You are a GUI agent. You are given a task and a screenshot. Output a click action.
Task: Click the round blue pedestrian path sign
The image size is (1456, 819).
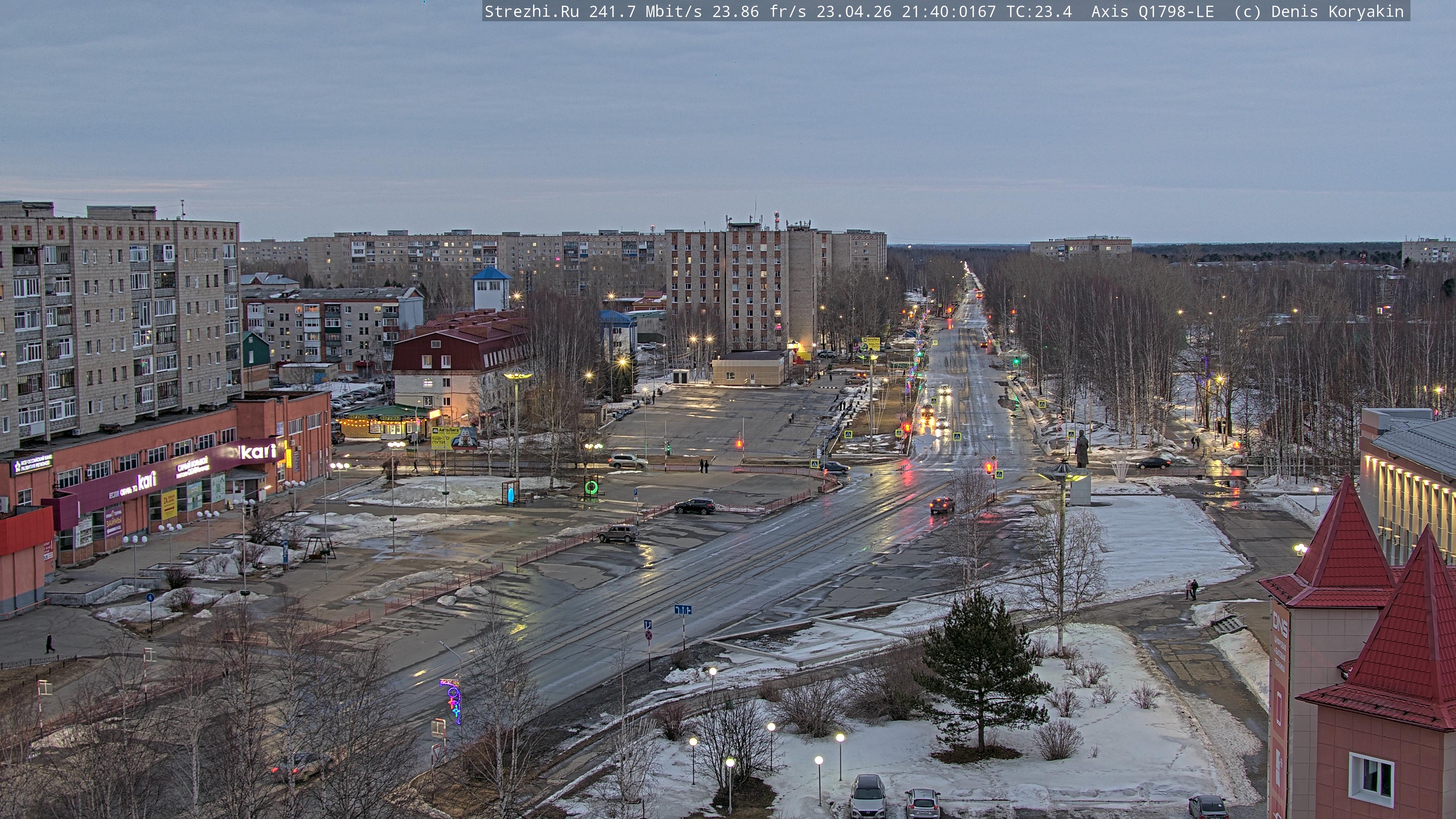coord(150,598)
